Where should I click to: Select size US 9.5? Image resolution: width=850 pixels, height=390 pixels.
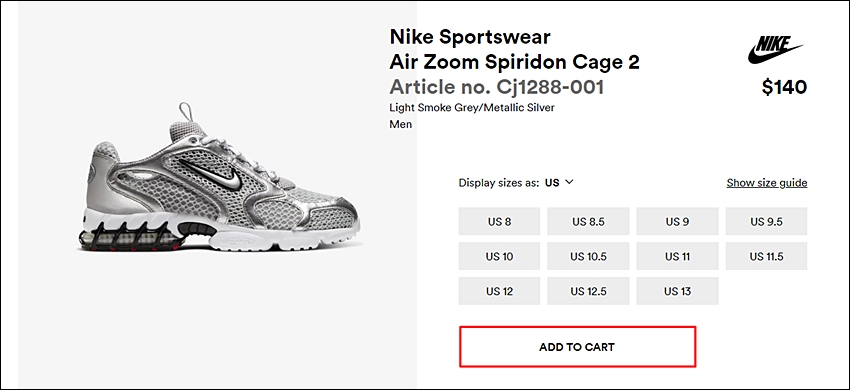(767, 221)
